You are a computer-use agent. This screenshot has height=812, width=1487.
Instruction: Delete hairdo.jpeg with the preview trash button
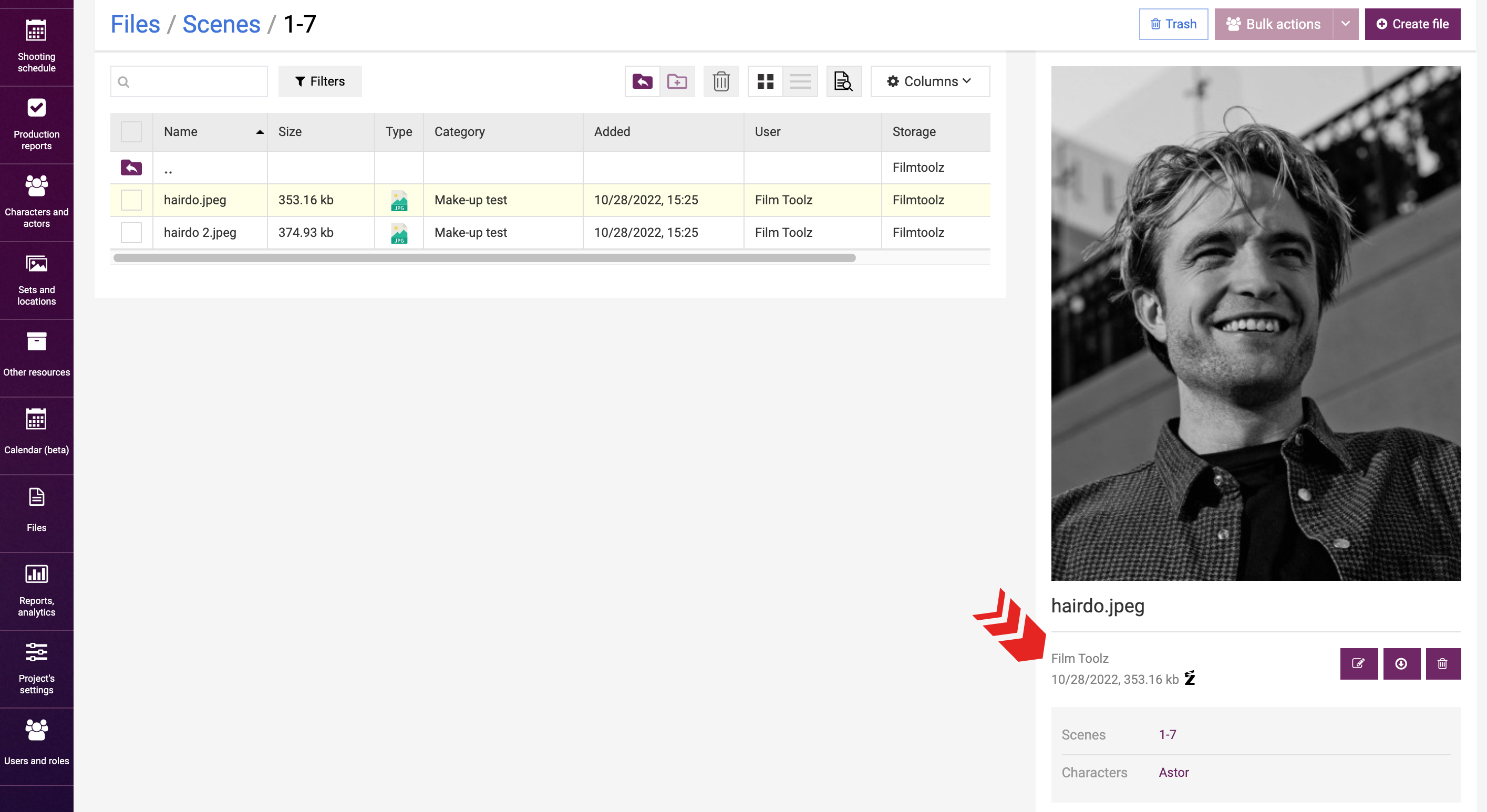[x=1443, y=664]
